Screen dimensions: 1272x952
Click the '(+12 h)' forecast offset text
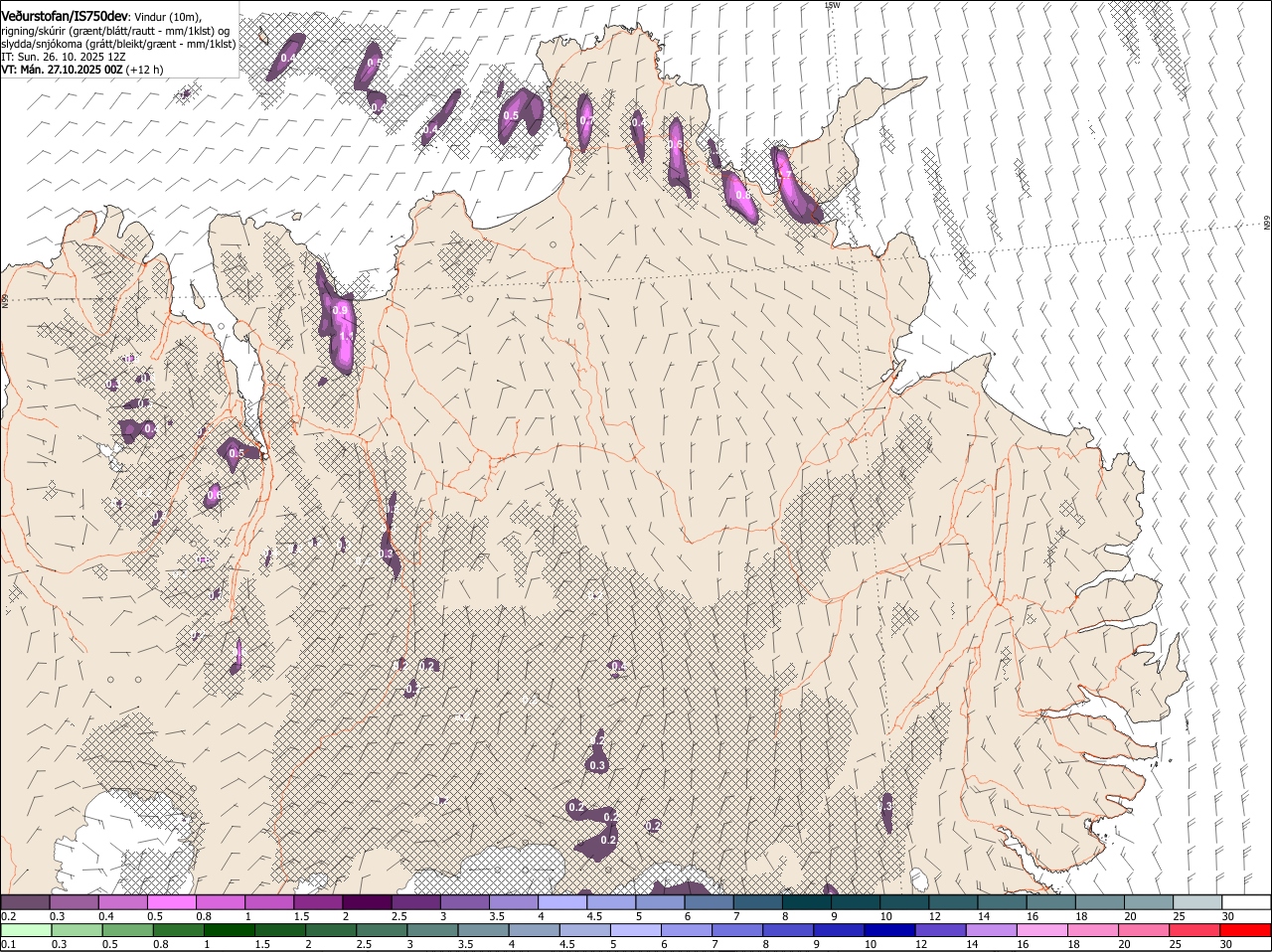tap(145, 70)
